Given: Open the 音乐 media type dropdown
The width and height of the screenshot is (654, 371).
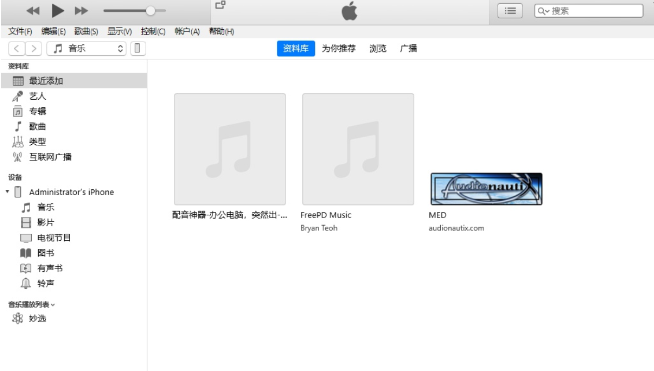Looking at the screenshot, I should point(86,48).
